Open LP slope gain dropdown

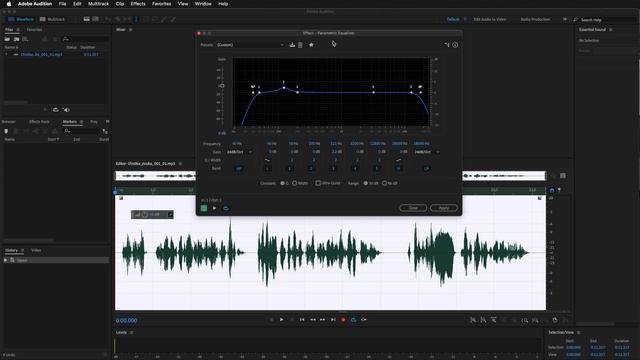coord(427,152)
